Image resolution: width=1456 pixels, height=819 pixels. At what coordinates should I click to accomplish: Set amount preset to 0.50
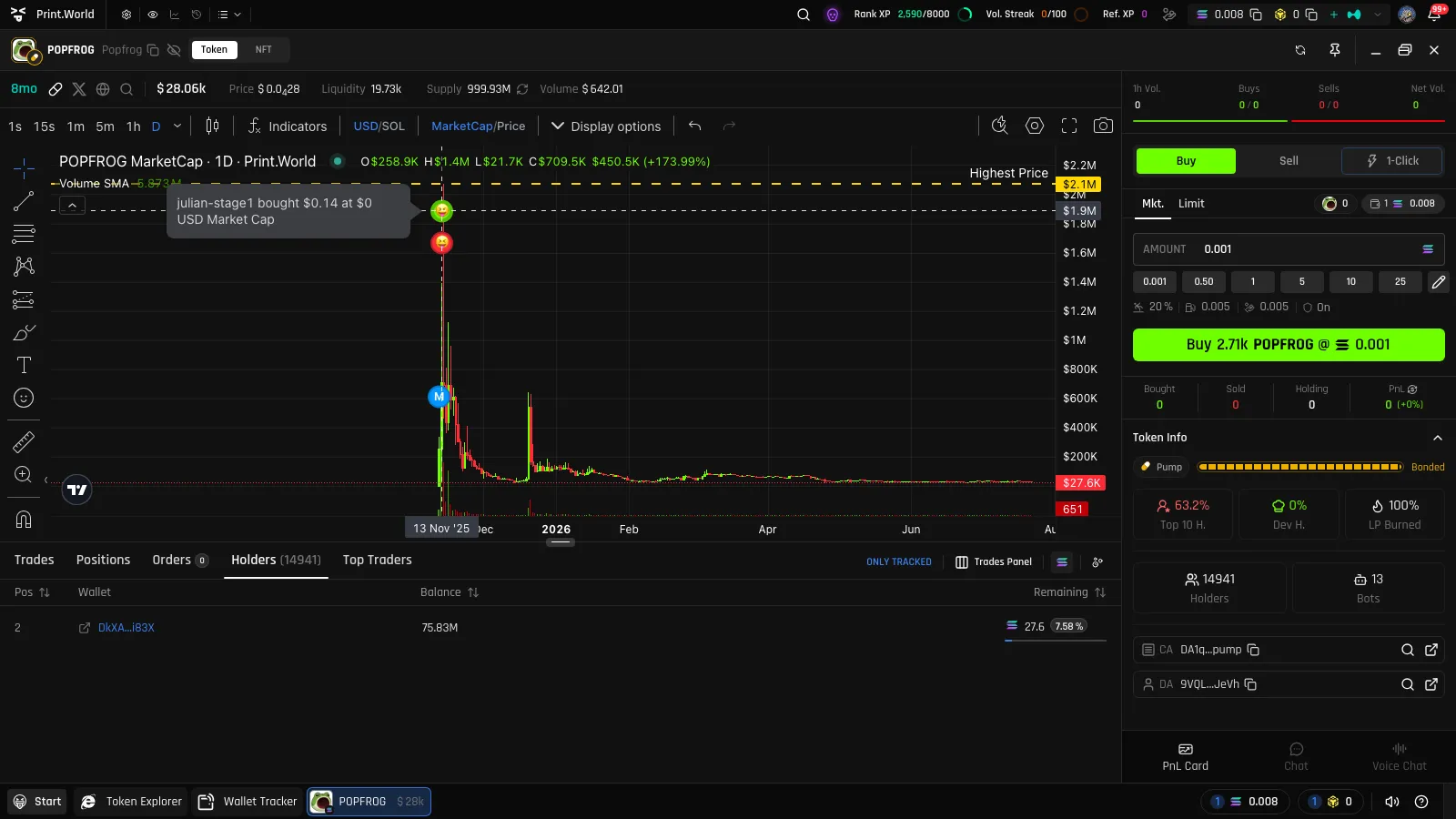pyautogui.click(x=1204, y=282)
